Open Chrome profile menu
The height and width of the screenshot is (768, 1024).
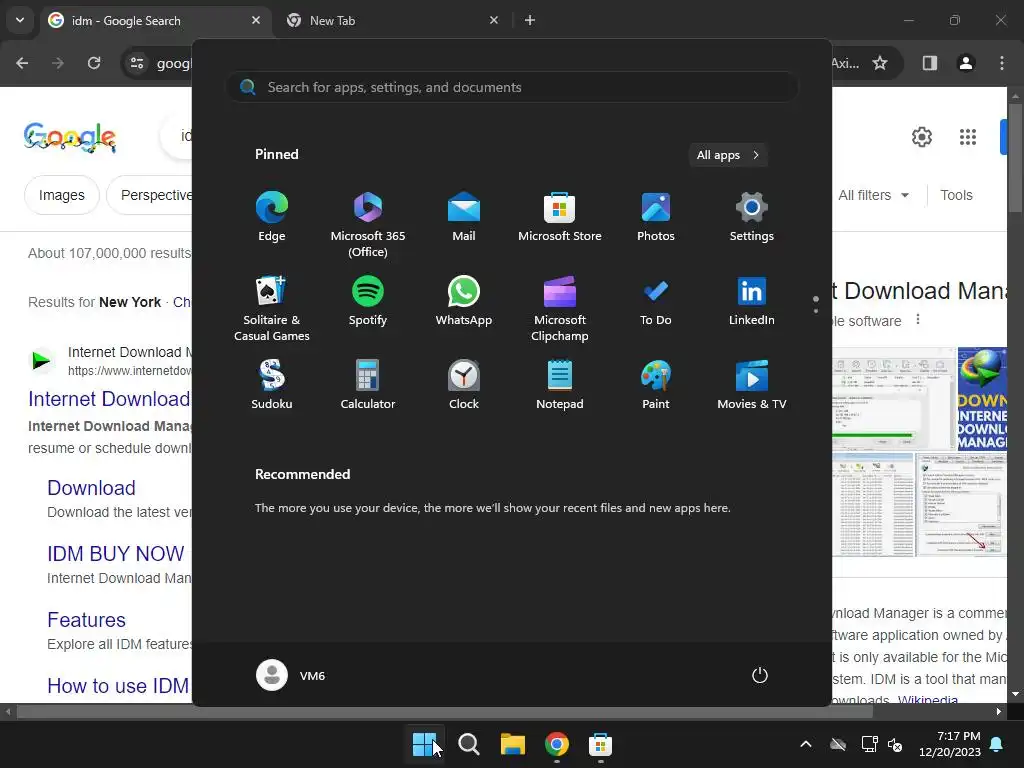point(966,63)
